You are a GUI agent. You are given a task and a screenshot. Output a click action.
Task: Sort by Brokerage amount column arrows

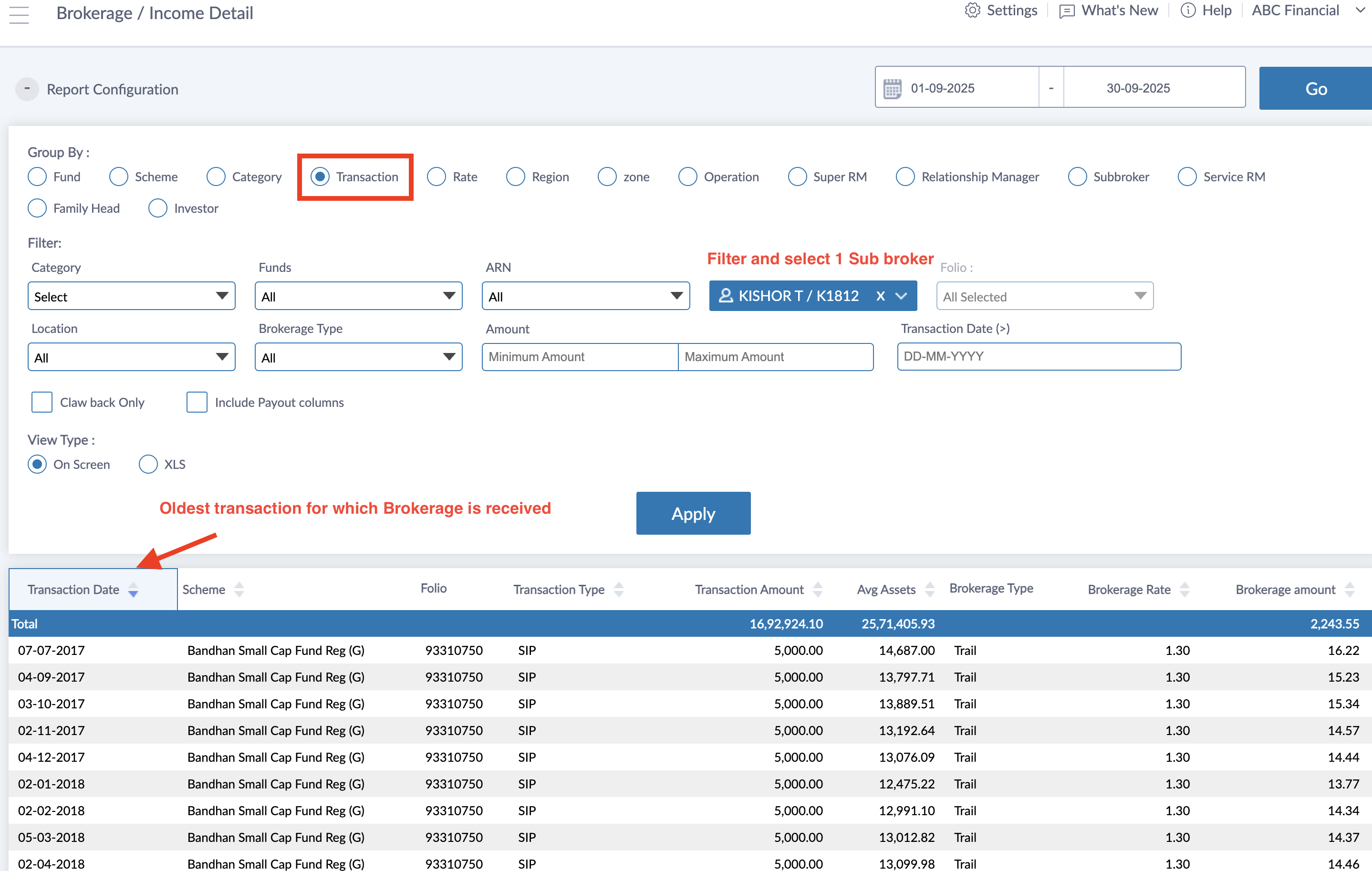point(1349,590)
